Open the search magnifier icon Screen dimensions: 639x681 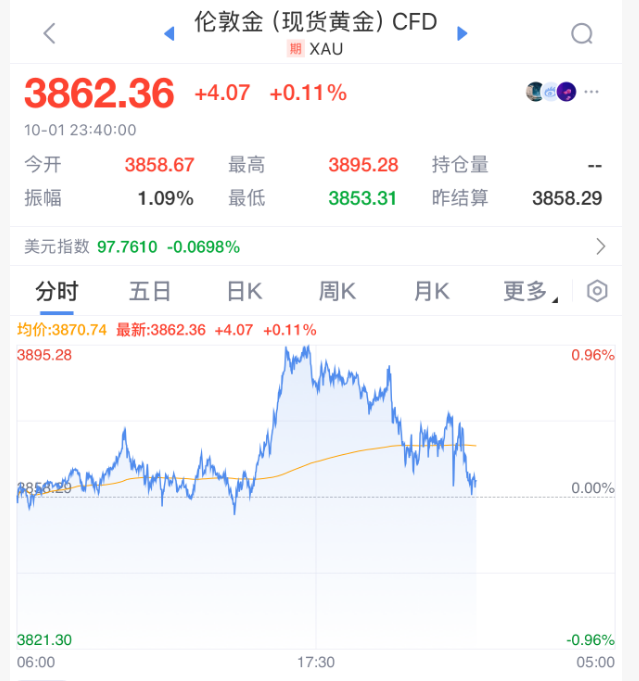pos(582,34)
